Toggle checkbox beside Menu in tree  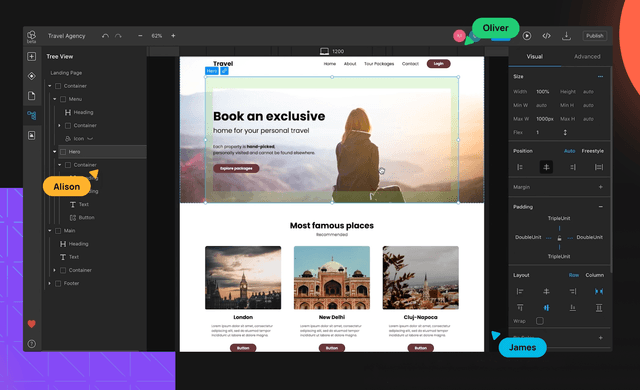(63, 99)
